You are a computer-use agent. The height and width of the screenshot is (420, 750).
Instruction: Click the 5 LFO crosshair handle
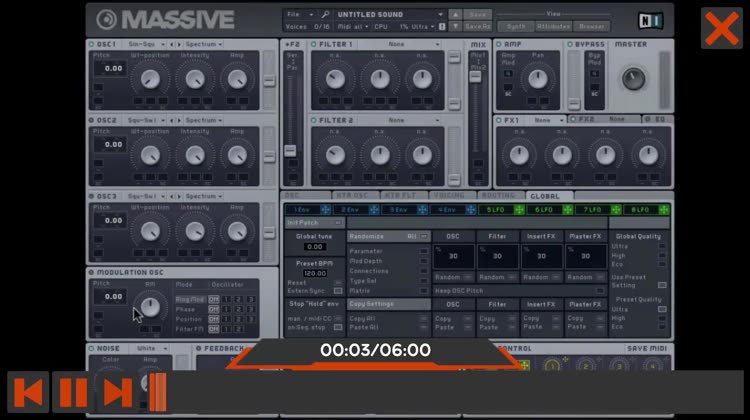(519, 210)
